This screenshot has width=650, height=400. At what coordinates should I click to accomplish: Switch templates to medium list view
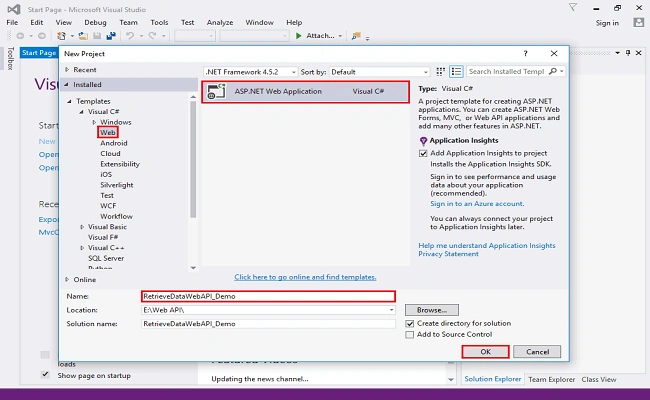click(x=456, y=72)
